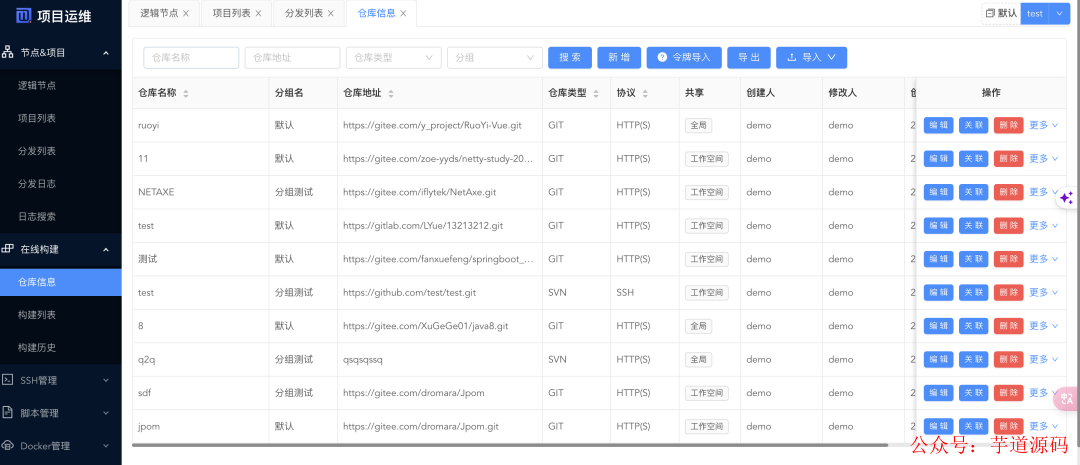Click the pink translate floating icon
The image size is (1080, 465).
(x=1066, y=397)
